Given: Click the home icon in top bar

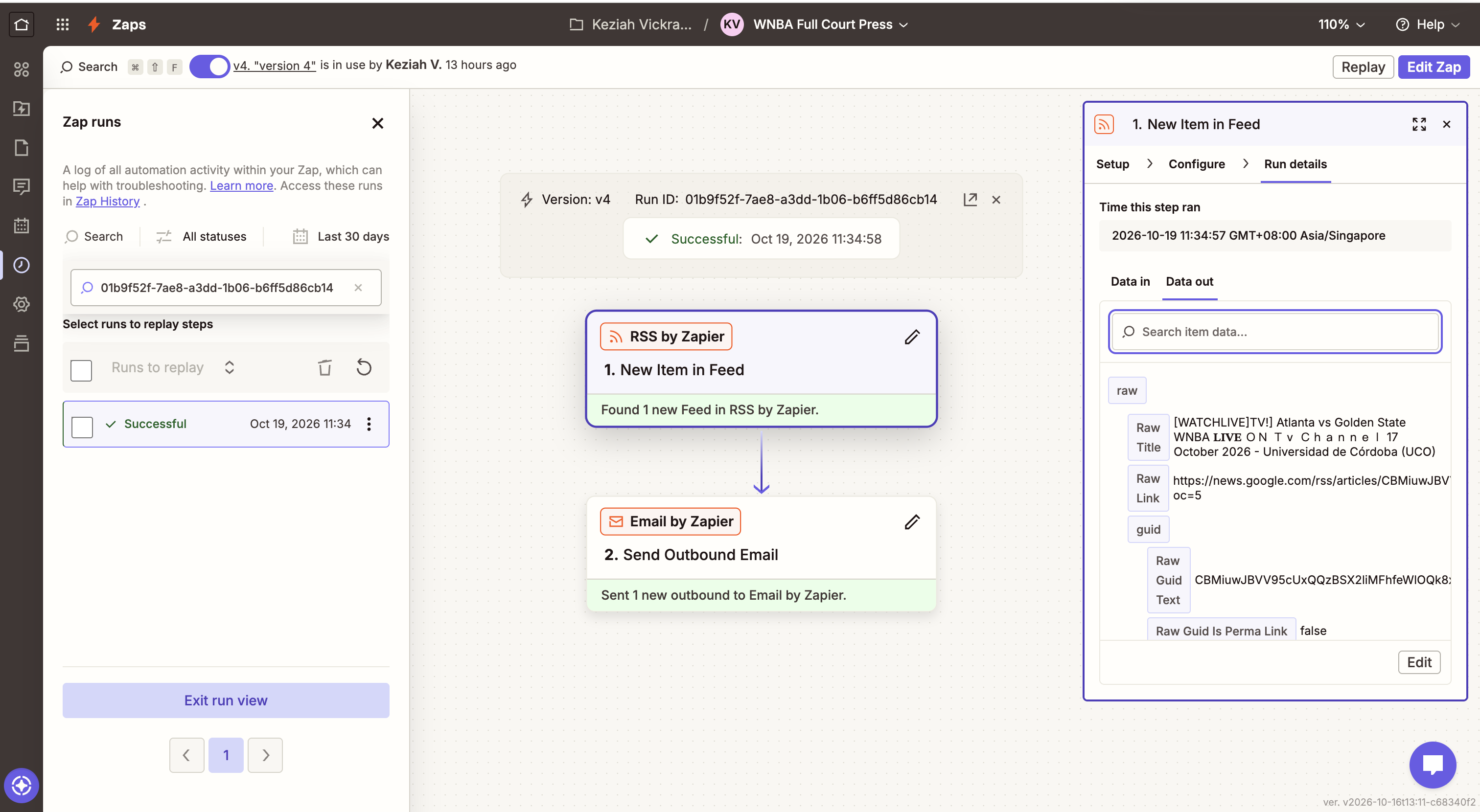Looking at the screenshot, I should (x=21, y=24).
